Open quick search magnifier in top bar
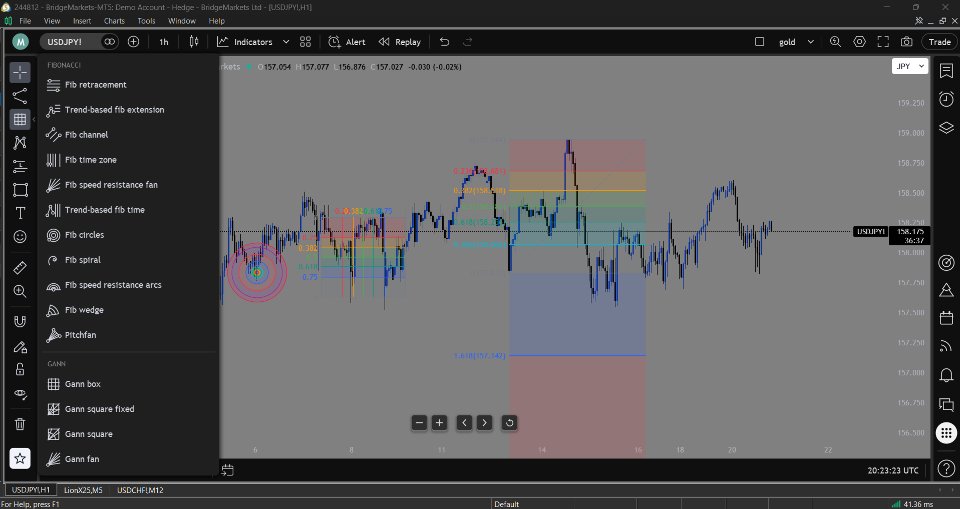Image resolution: width=960 pixels, height=509 pixels. [x=835, y=42]
